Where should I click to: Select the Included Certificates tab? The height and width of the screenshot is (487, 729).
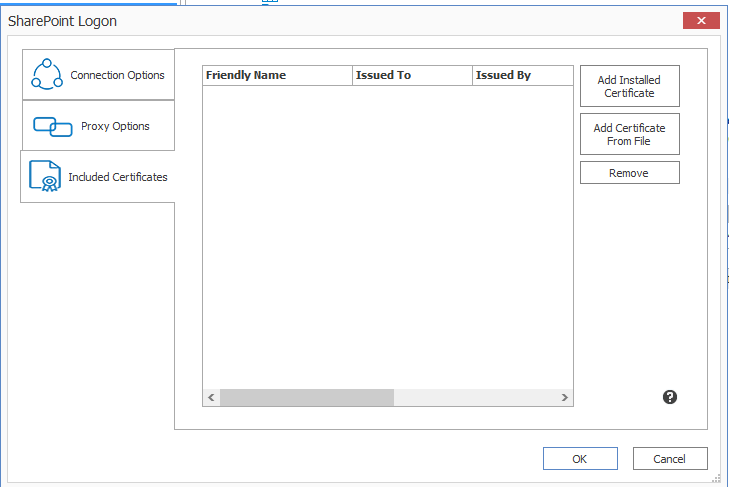tap(98, 177)
